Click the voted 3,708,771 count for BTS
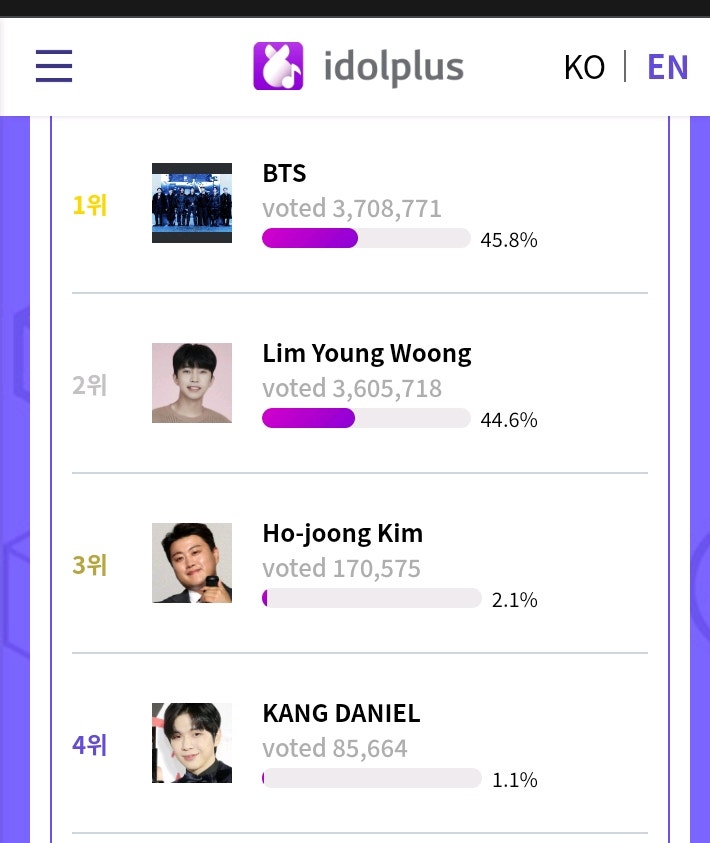 tap(351, 207)
